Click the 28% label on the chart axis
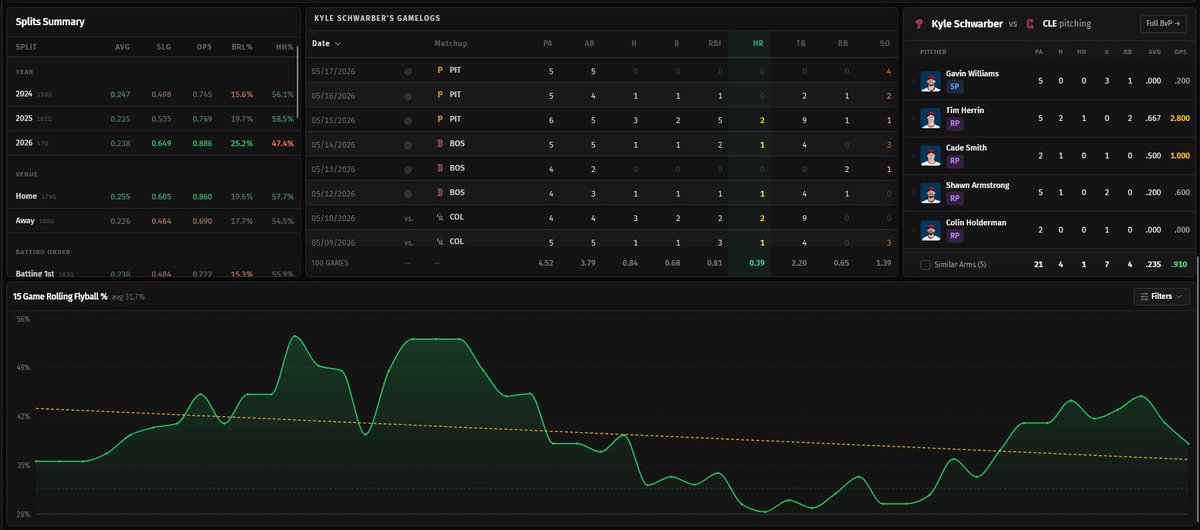The height and width of the screenshot is (530, 1200). (x=24, y=514)
